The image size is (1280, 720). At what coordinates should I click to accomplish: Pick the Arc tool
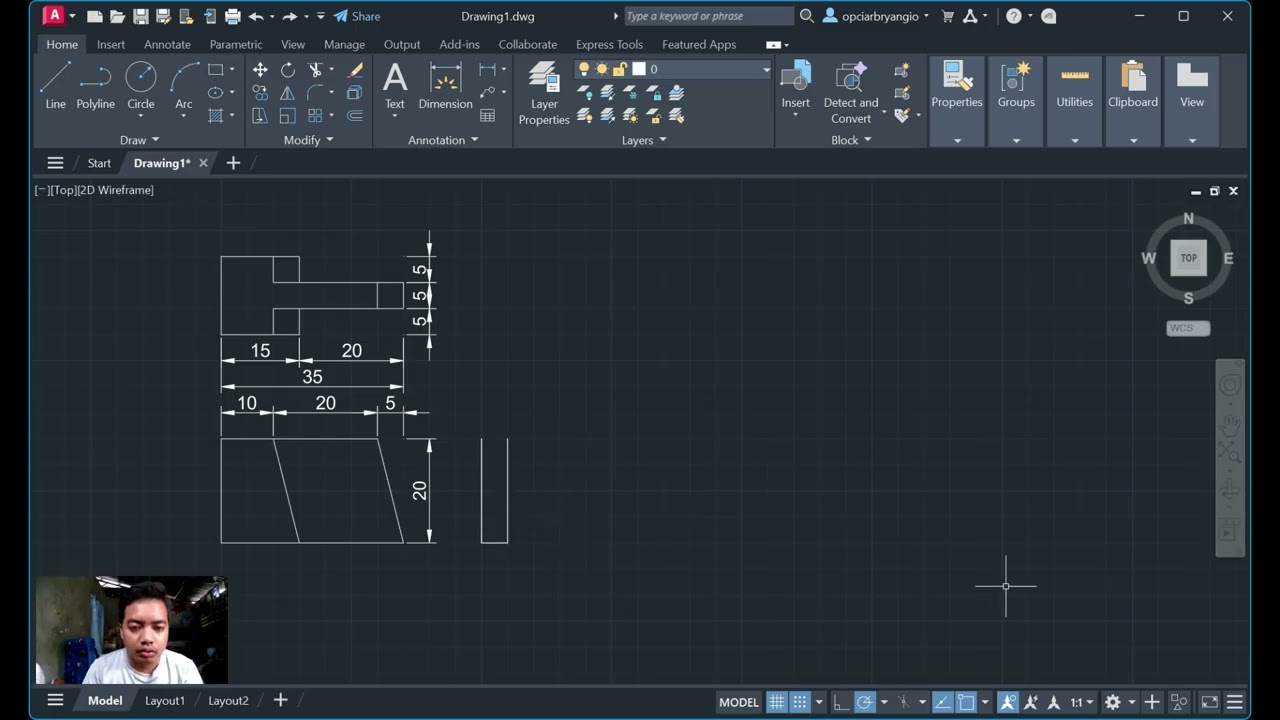(x=184, y=85)
